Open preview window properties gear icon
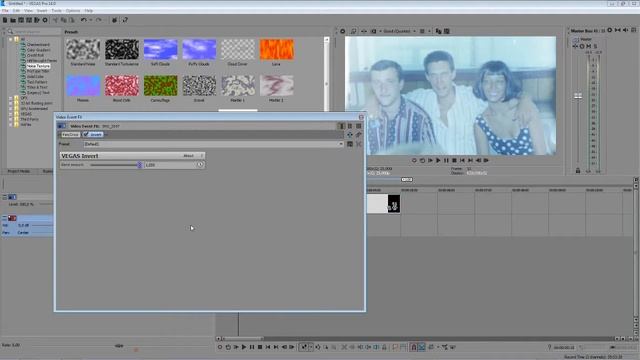Image resolution: width=640 pixels, height=360 pixels. (x=342, y=31)
